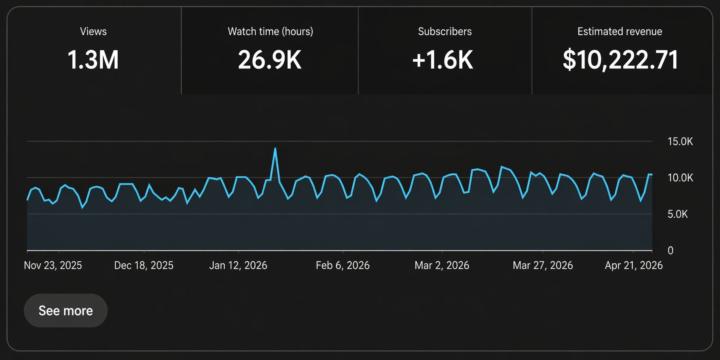Click the +1.6K subscribers value

click(x=443, y=60)
